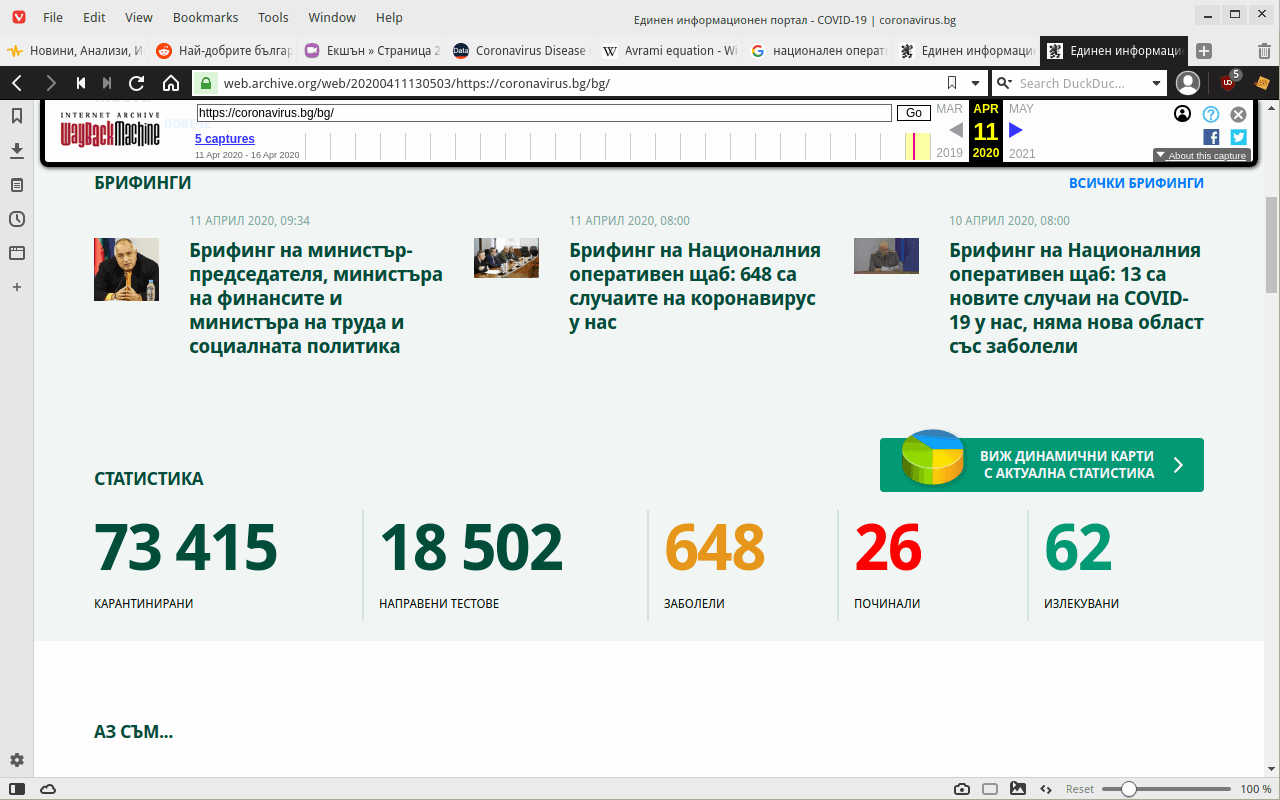
Task: Bookmark this page from the address bar
Action: pyautogui.click(x=952, y=83)
